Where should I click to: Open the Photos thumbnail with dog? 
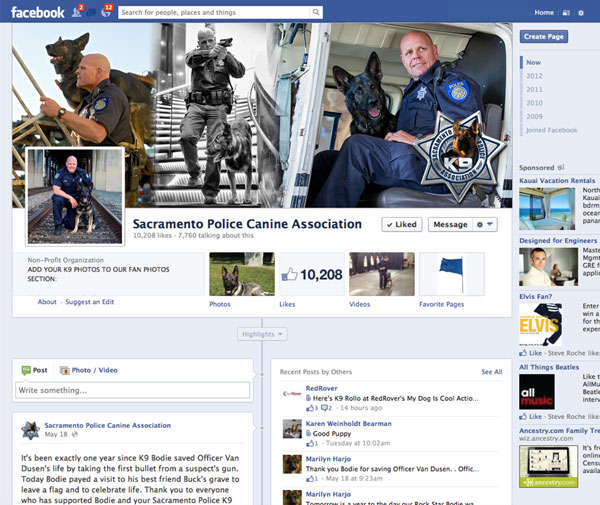coord(242,274)
